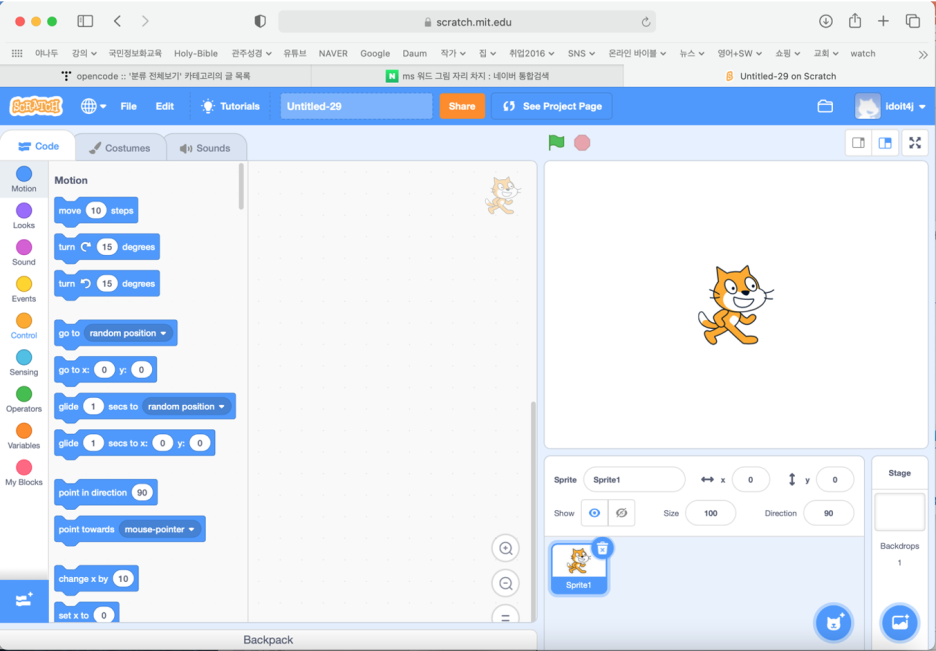Expand the 강의 bookmarks folder
936x651 pixels.
click(84, 53)
